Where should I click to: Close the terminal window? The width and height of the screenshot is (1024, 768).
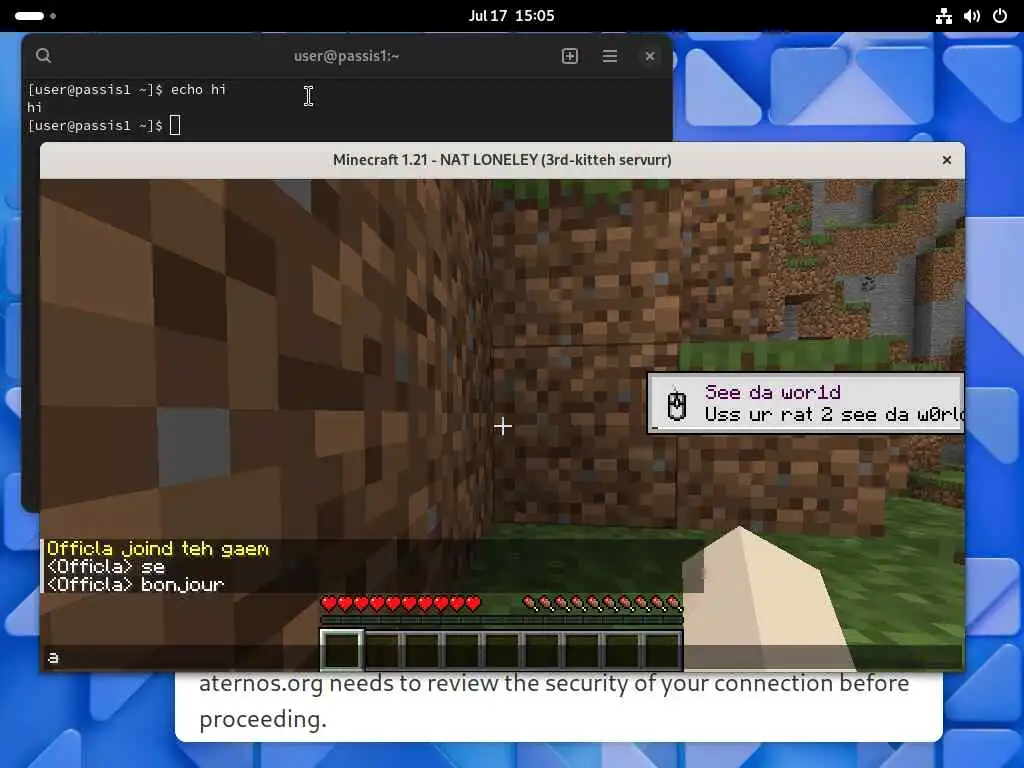[x=650, y=56]
